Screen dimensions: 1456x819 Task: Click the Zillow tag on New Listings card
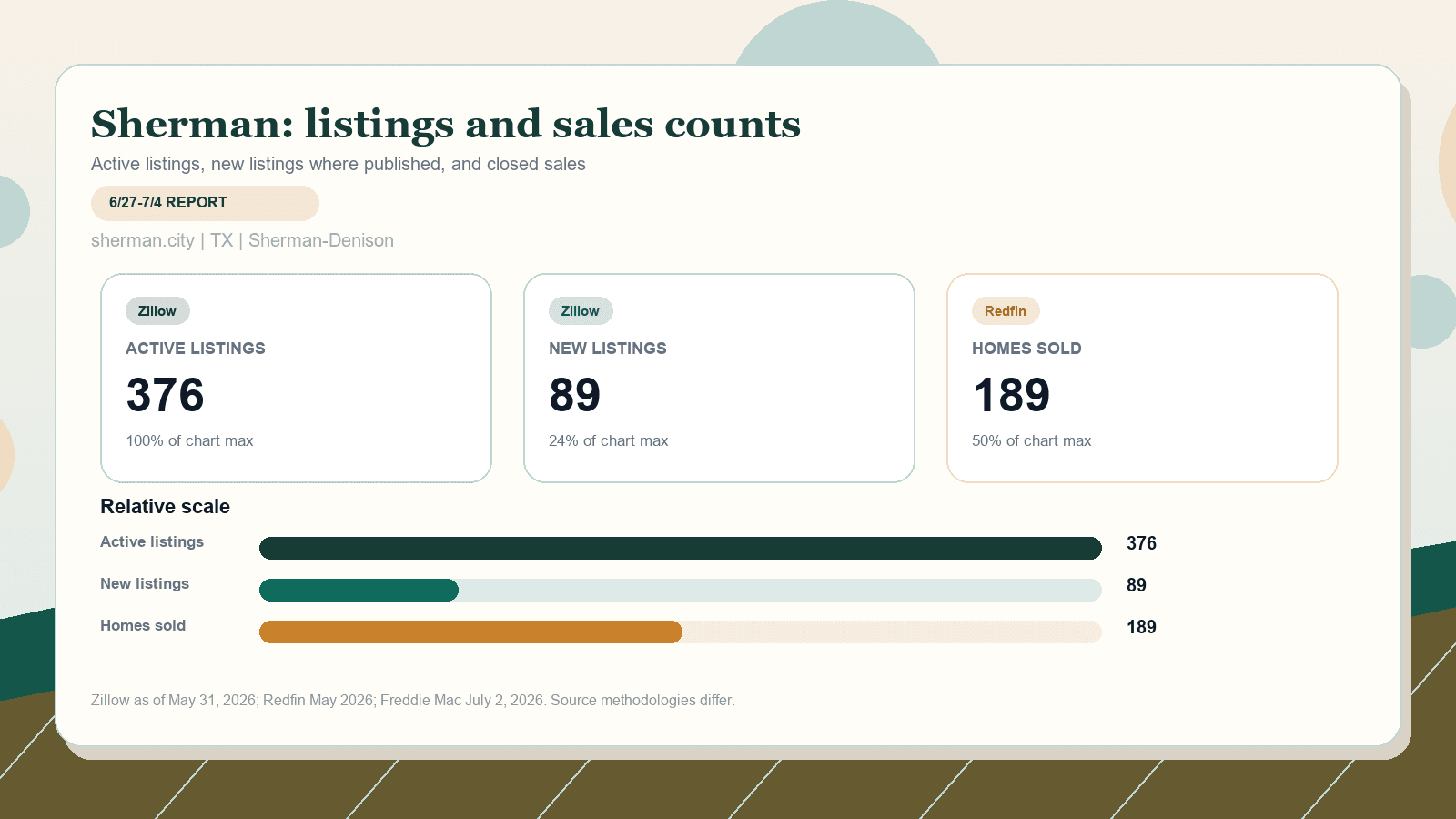[581, 311]
